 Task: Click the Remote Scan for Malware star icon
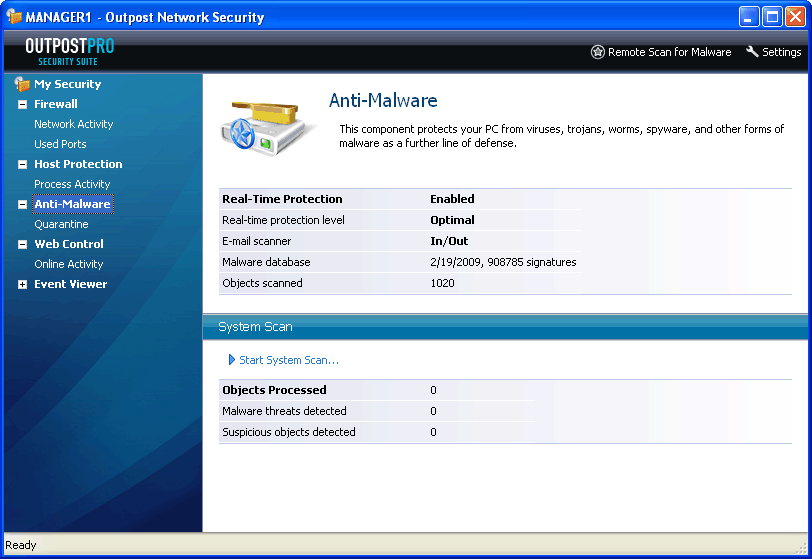[x=598, y=52]
